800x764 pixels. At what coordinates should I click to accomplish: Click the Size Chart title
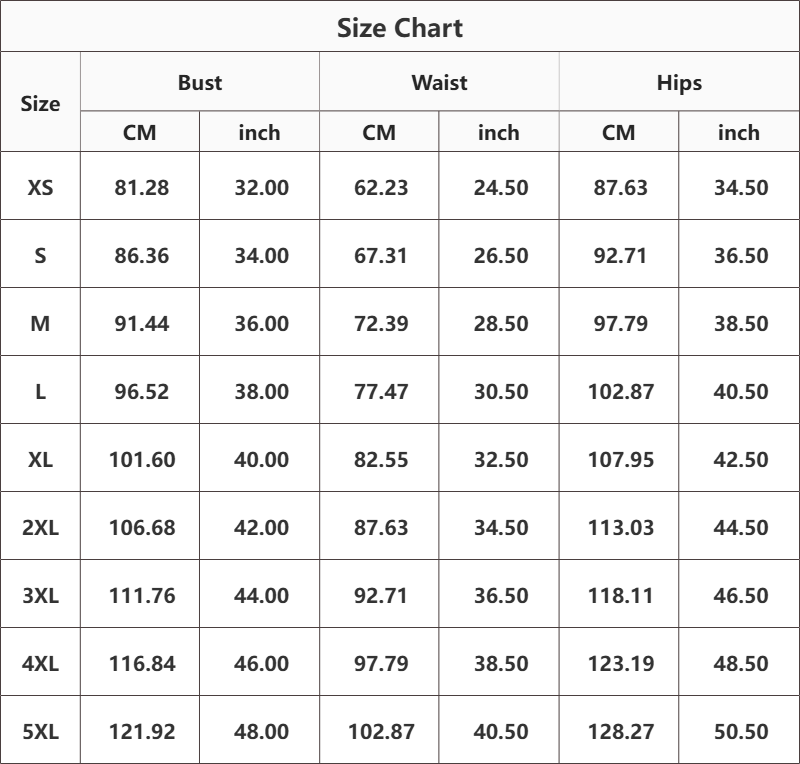(400, 28)
